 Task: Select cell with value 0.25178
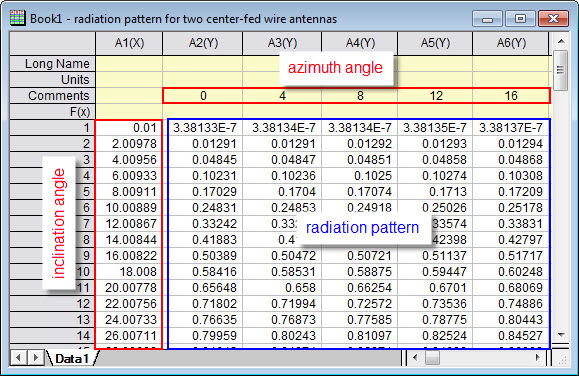point(511,208)
